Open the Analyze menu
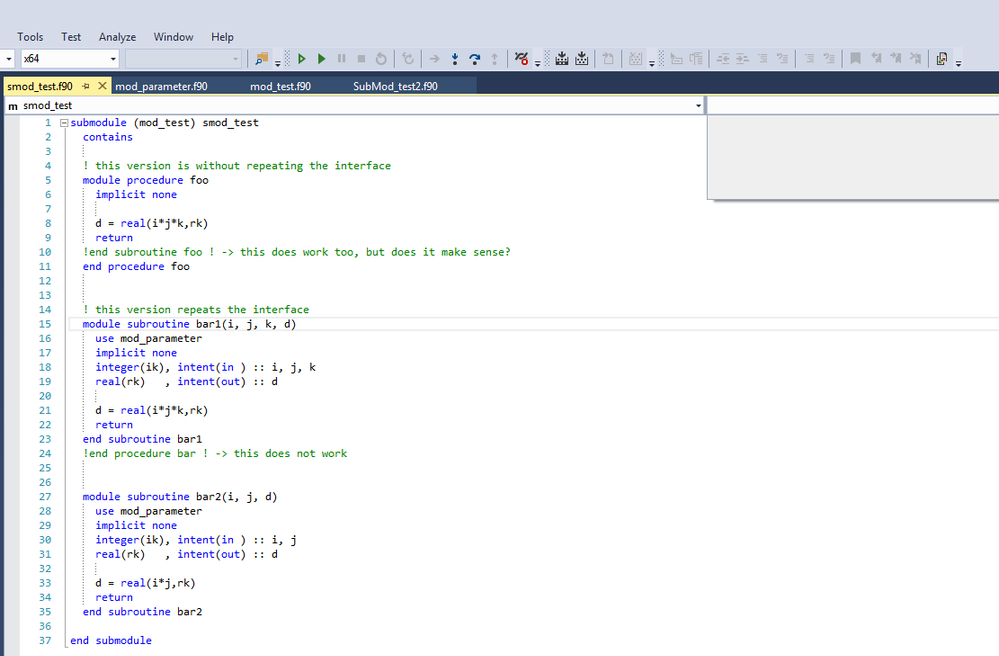 pyautogui.click(x=117, y=37)
